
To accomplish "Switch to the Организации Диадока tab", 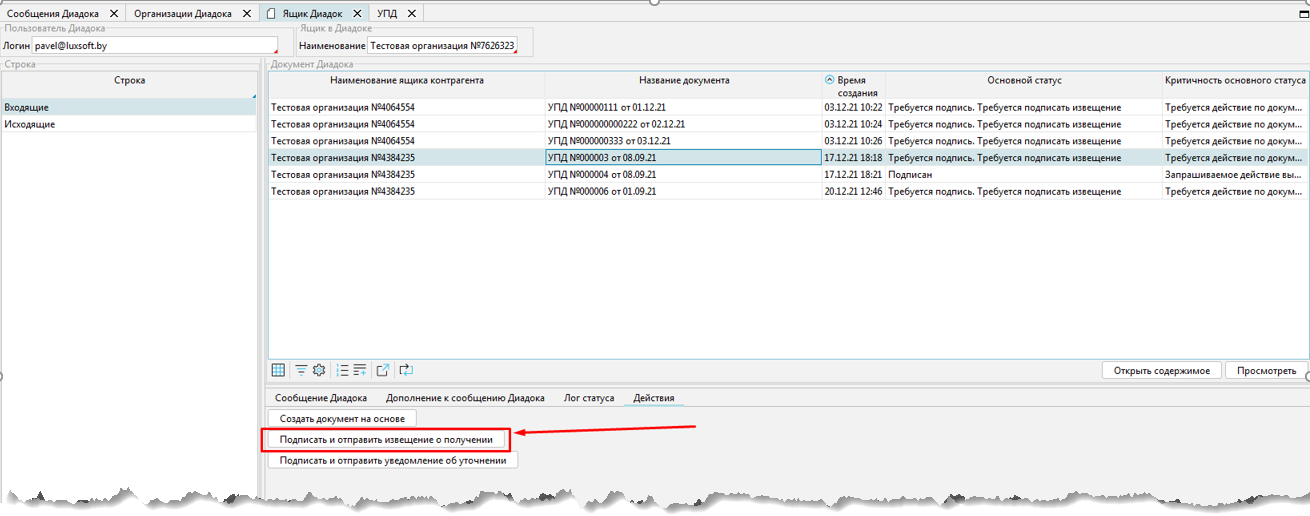I will click(182, 14).
